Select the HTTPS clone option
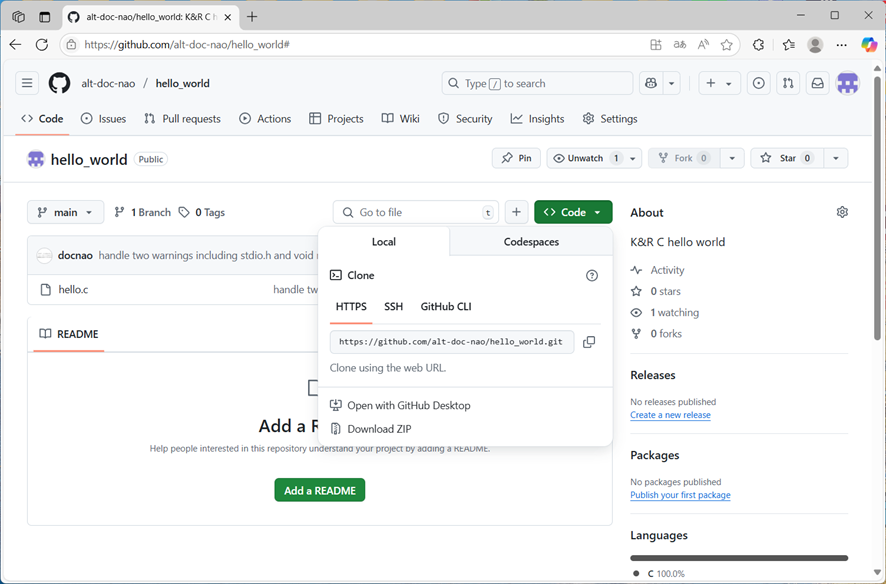 point(351,307)
